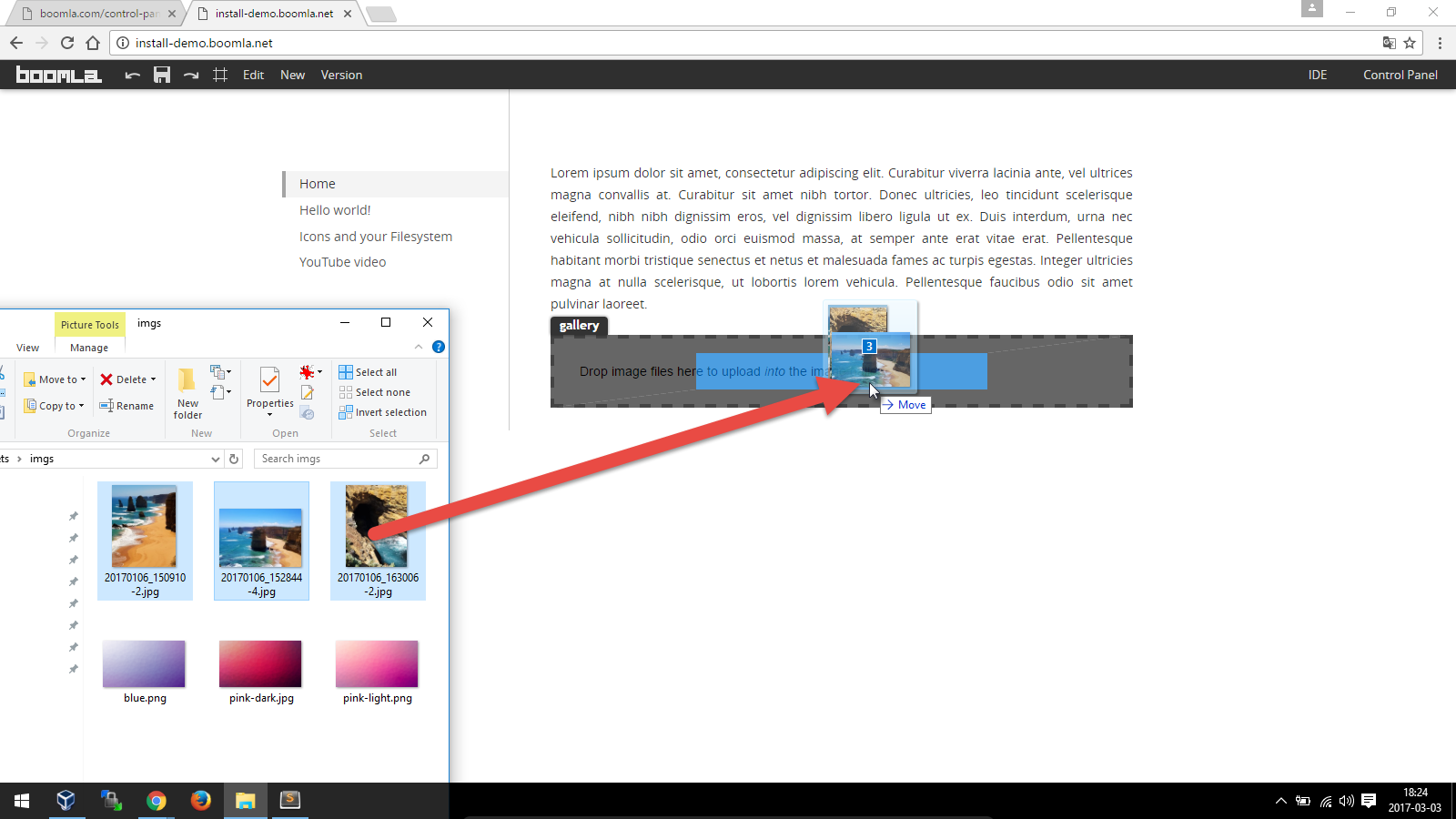Select the blue.png gradient thumbnail
The image size is (1456, 819).
[x=144, y=664]
